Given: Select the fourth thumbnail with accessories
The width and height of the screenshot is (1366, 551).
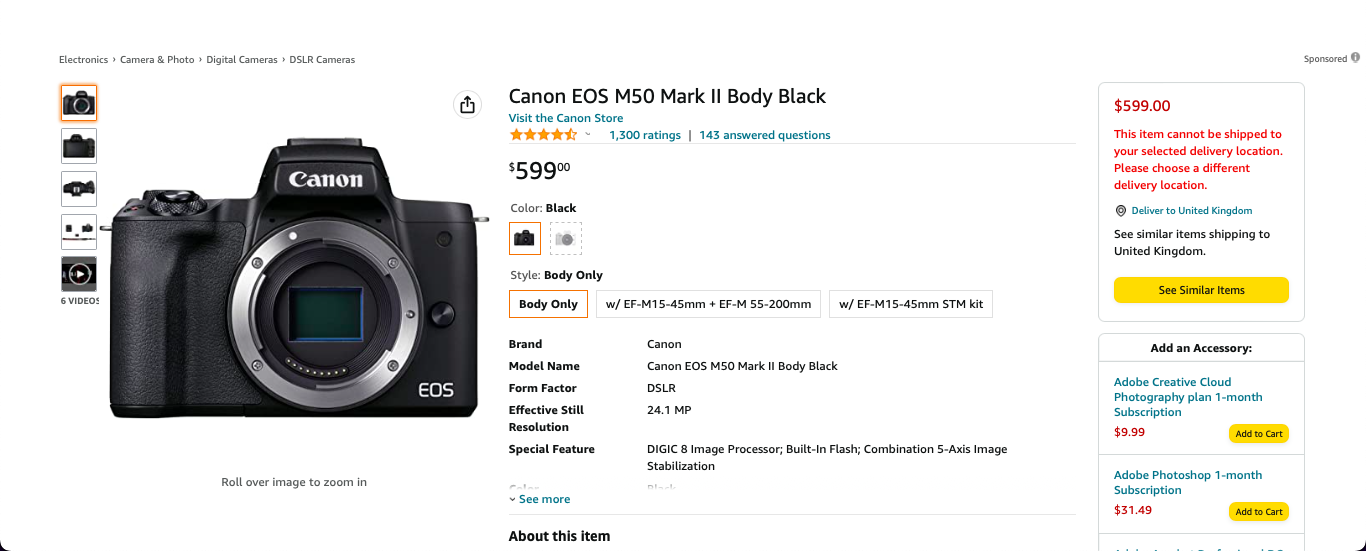Looking at the screenshot, I should click(79, 232).
